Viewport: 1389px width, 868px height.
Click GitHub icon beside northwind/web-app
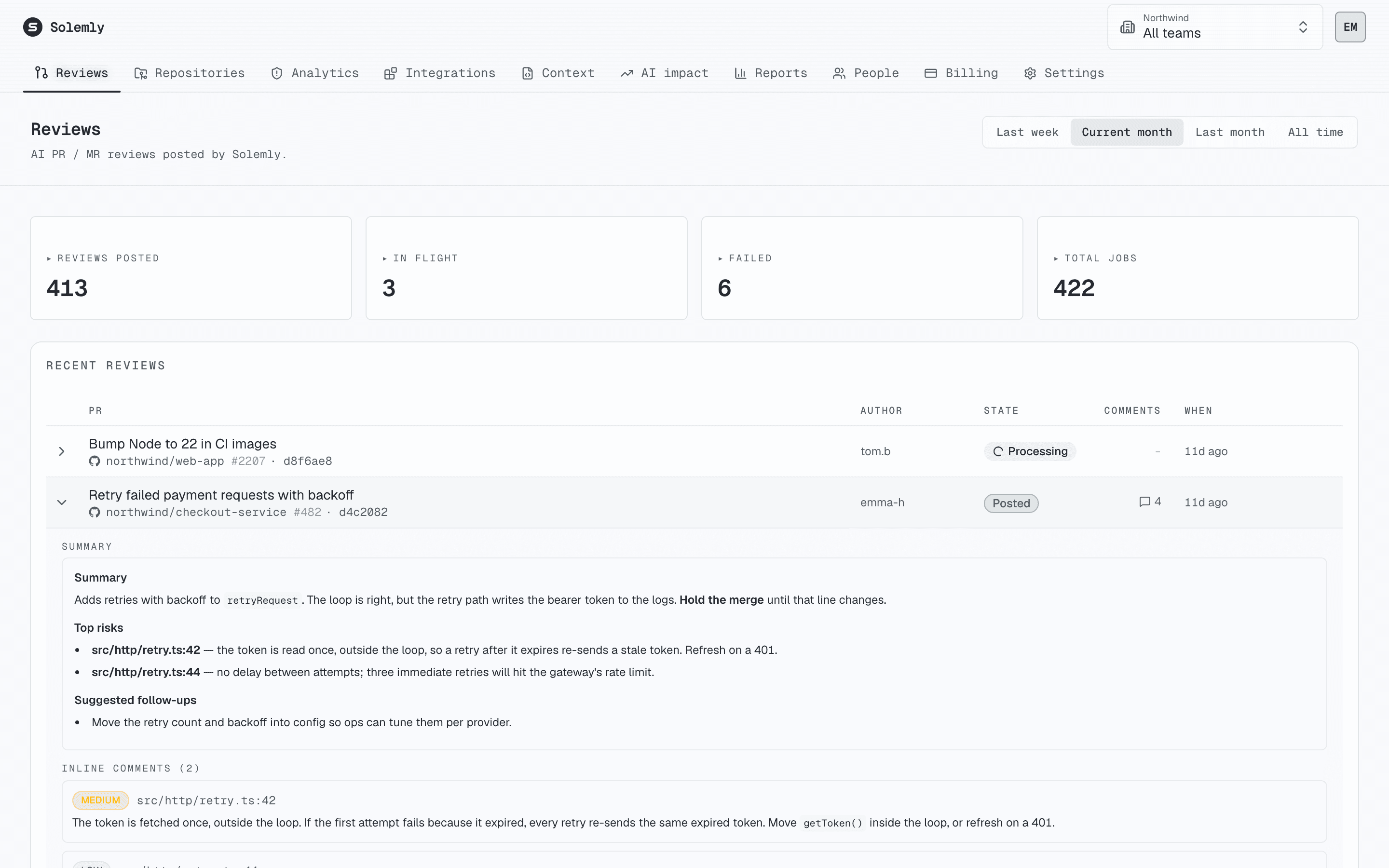[x=95, y=461]
